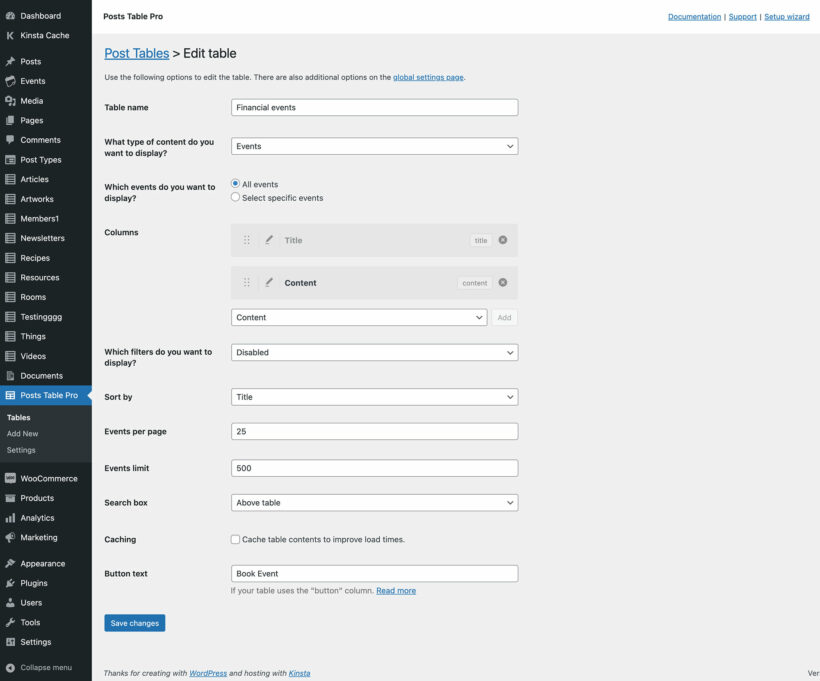Remove the Content column via its X icon

point(501,282)
